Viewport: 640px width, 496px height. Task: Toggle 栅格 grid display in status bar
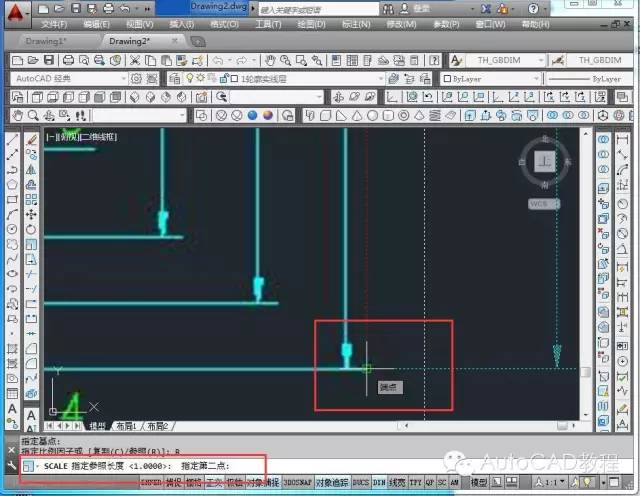point(193,482)
